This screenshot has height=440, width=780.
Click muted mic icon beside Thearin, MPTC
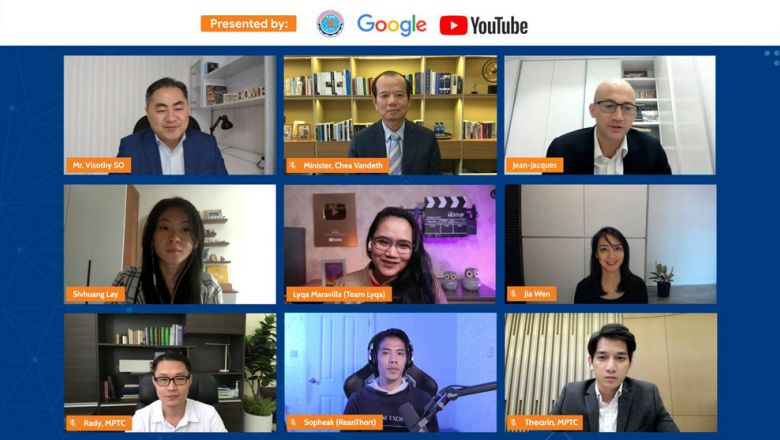click(515, 423)
